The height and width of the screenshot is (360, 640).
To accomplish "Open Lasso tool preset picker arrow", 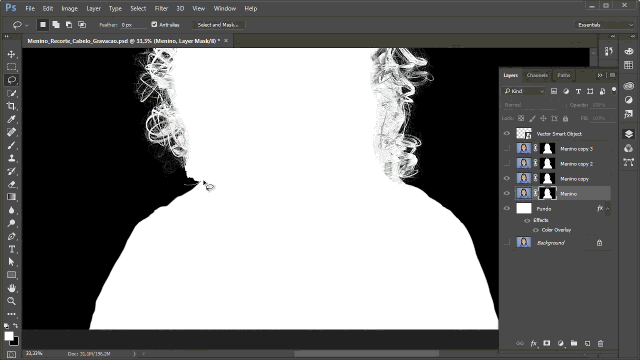I will [27, 25].
